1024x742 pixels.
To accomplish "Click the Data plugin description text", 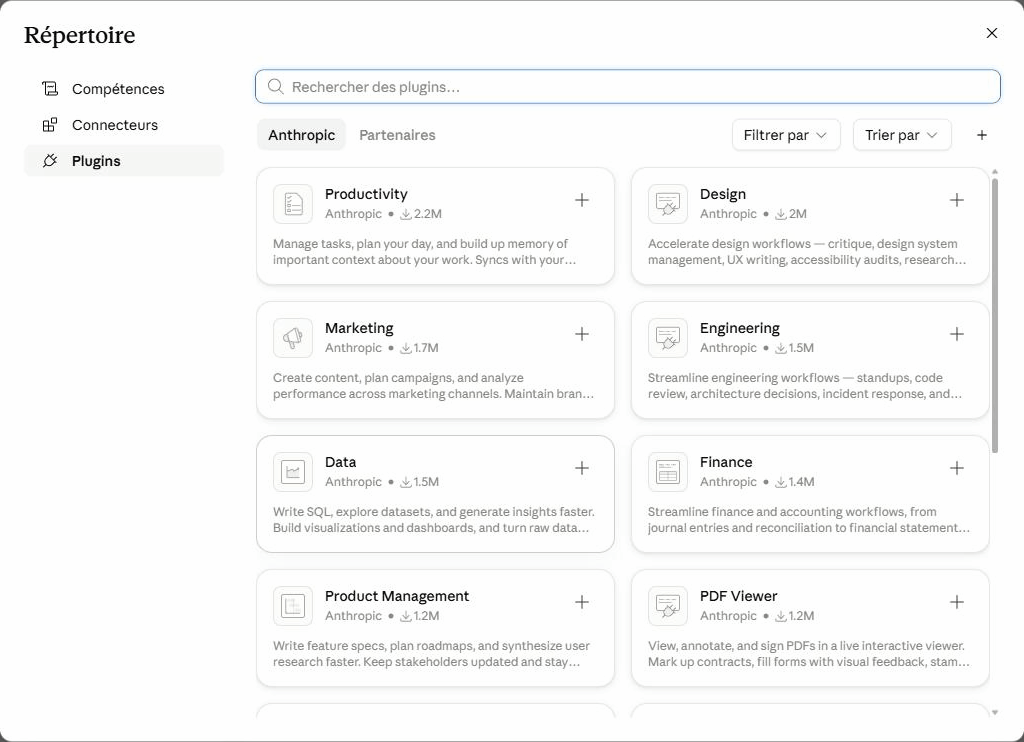I will (x=434, y=520).
